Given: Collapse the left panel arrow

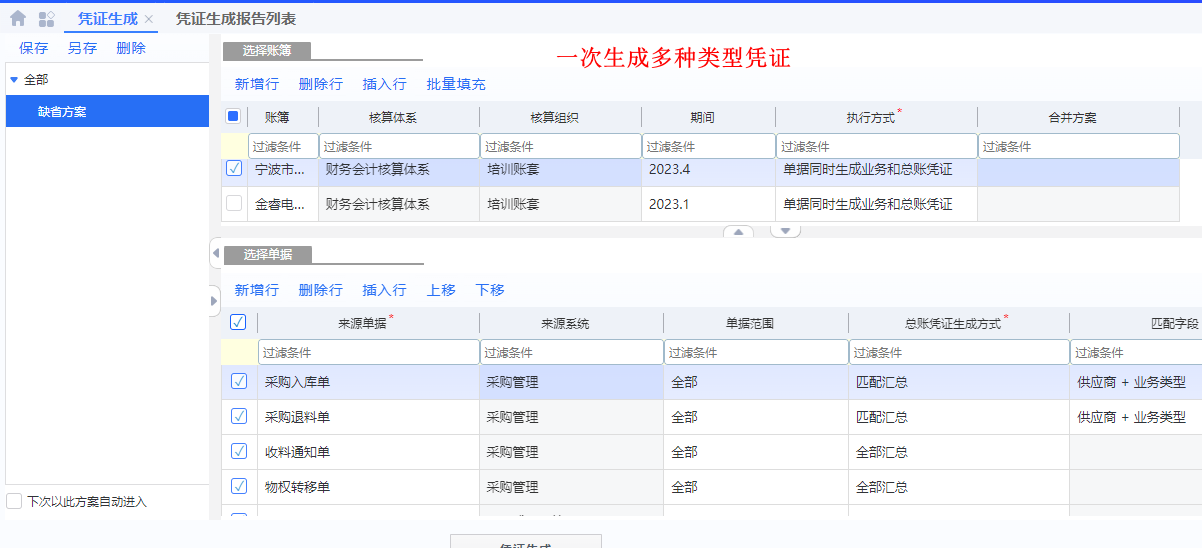Looking at the screenshot, I should point(215,254).
